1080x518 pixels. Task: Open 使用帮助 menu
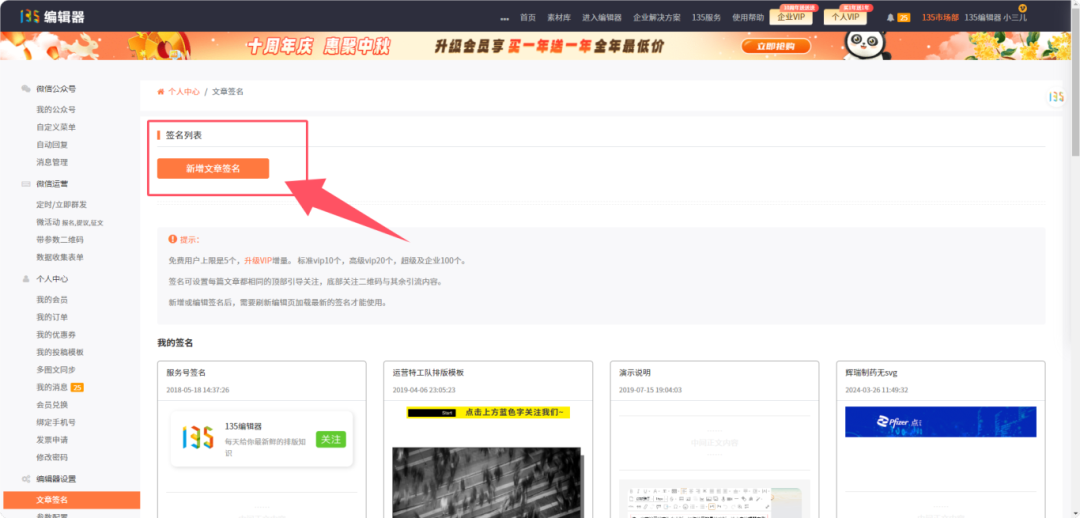click(x=748, y=18)
